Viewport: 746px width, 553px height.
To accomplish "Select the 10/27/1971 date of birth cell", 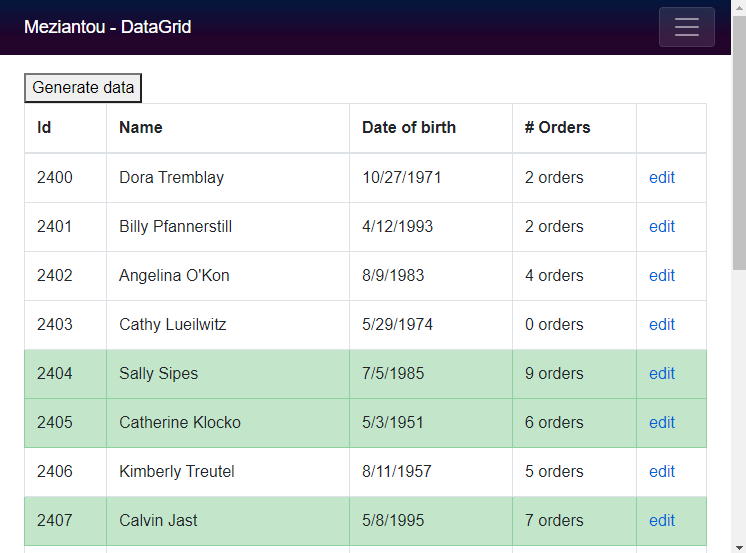I will tap(401, 178).
